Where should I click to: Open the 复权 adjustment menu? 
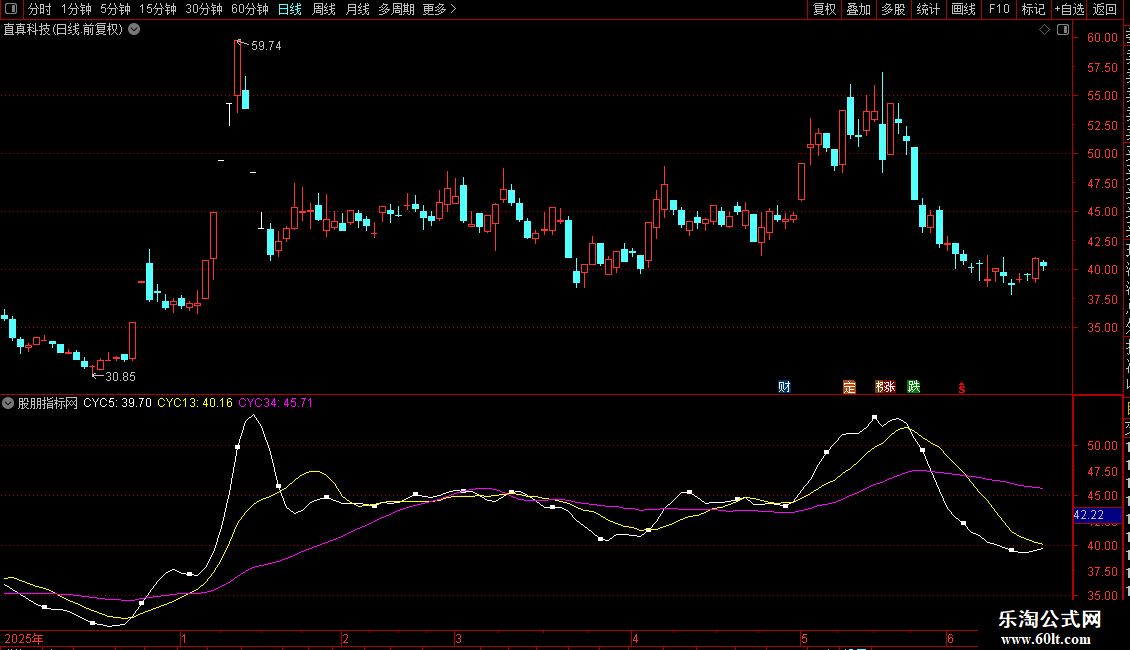click(x=824, y=9)
